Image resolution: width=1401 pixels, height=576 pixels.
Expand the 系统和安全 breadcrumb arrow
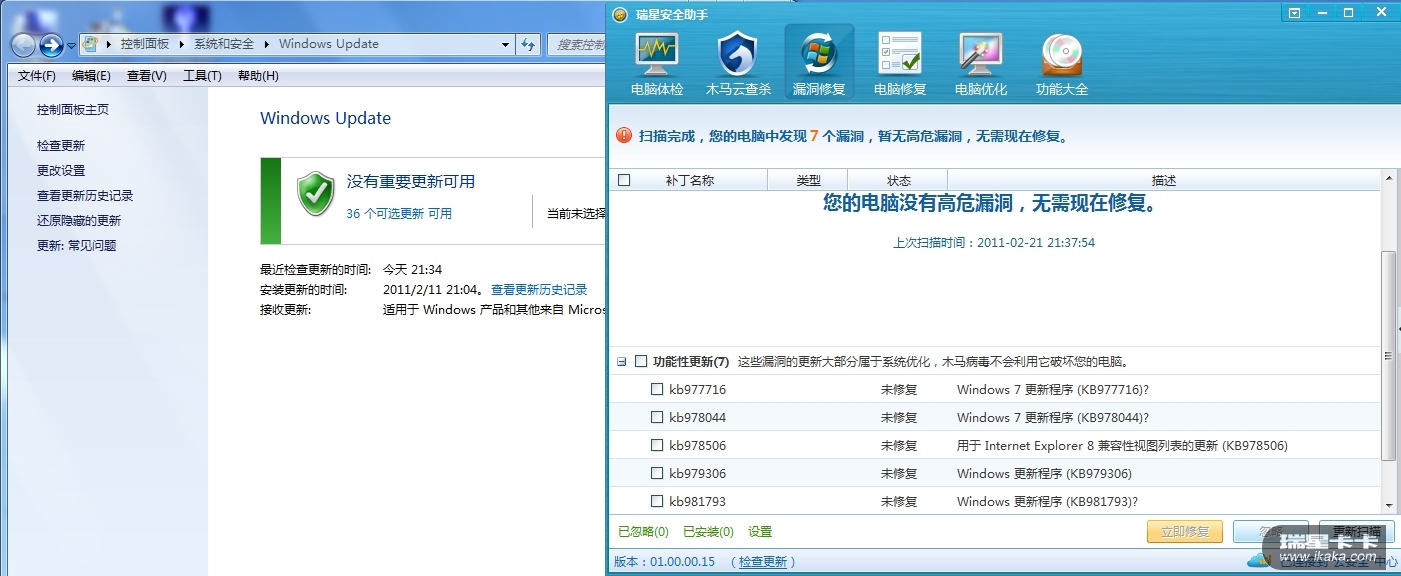266,44
